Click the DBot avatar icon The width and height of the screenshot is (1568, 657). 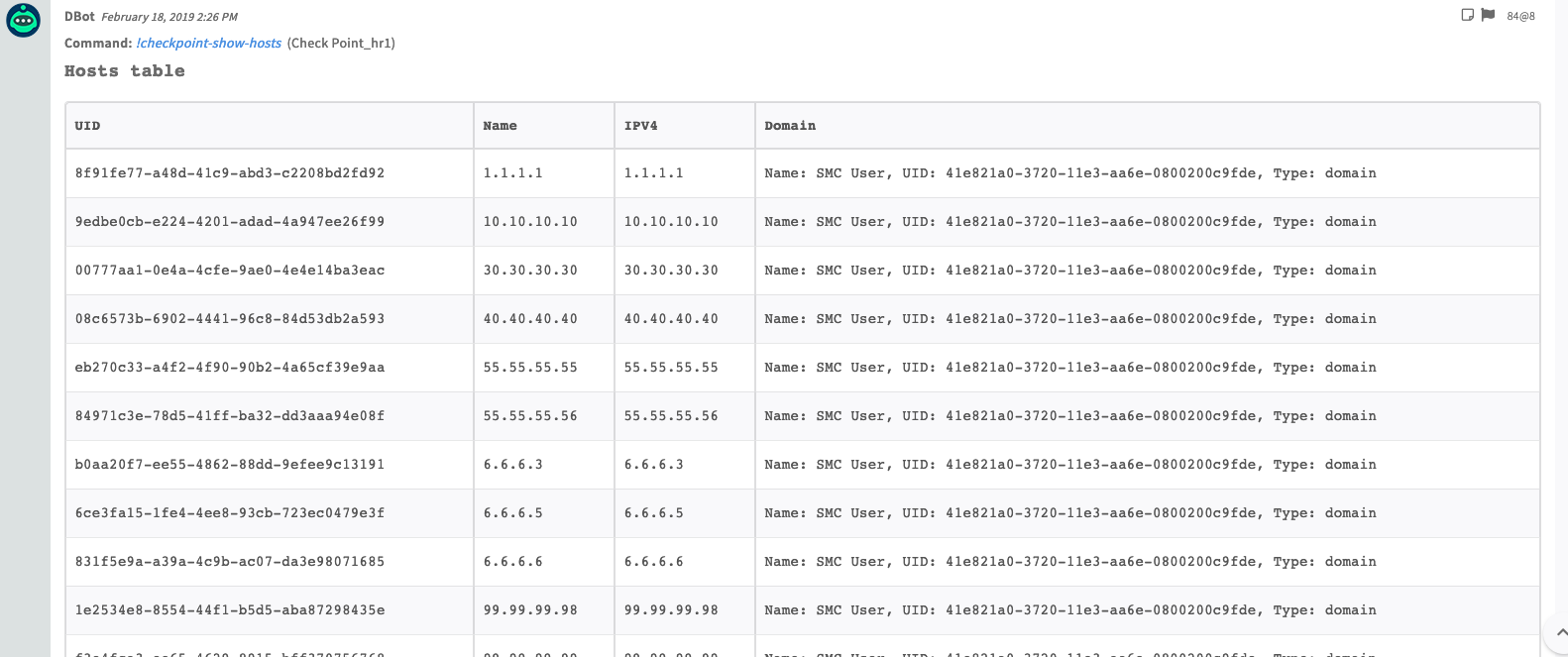(22, 19)
